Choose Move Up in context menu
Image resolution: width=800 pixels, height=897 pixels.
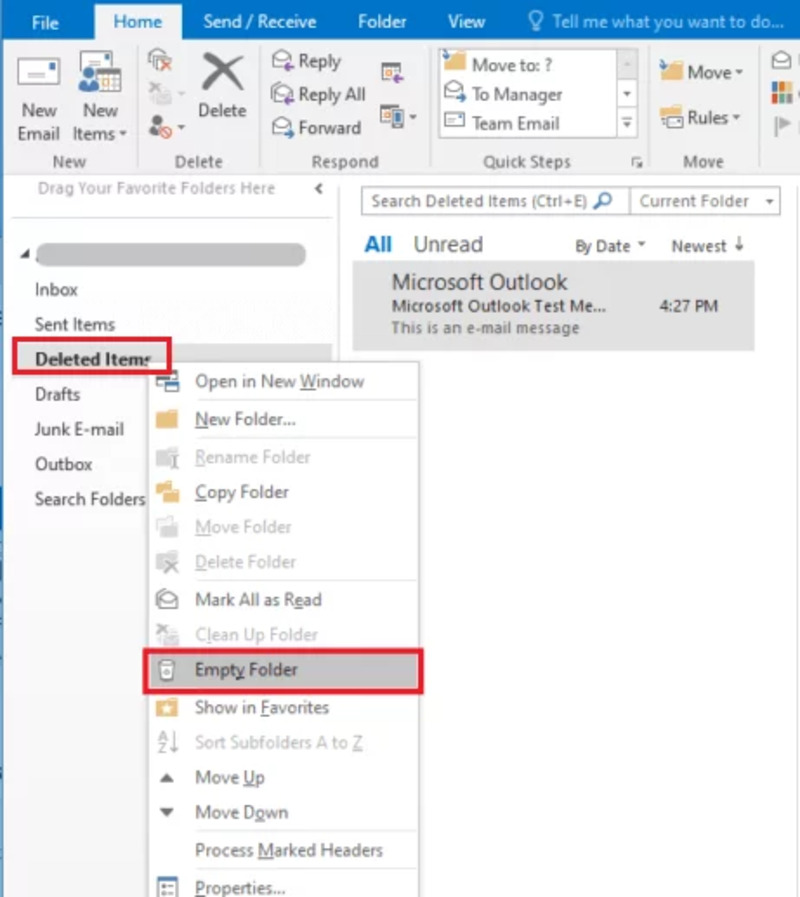[284, 777]
